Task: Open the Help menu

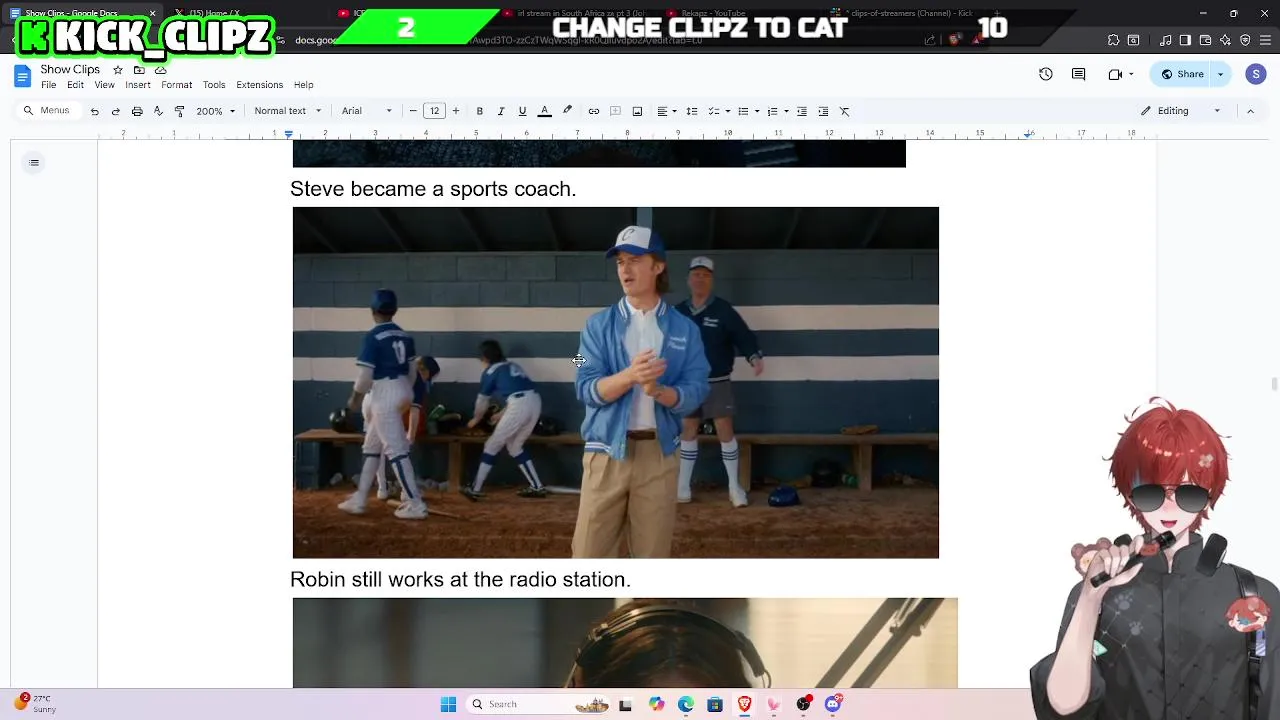Action: click(x=303, y=85)
